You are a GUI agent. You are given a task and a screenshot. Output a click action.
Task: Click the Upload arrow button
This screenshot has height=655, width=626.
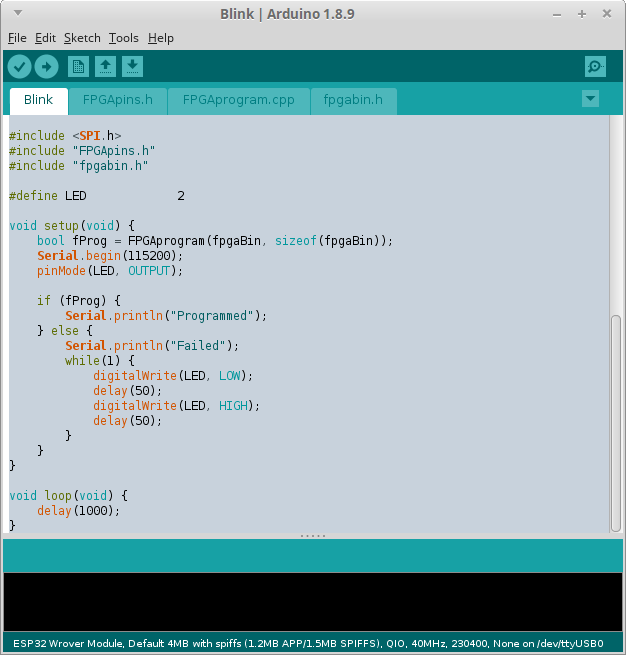click(46, 66)
